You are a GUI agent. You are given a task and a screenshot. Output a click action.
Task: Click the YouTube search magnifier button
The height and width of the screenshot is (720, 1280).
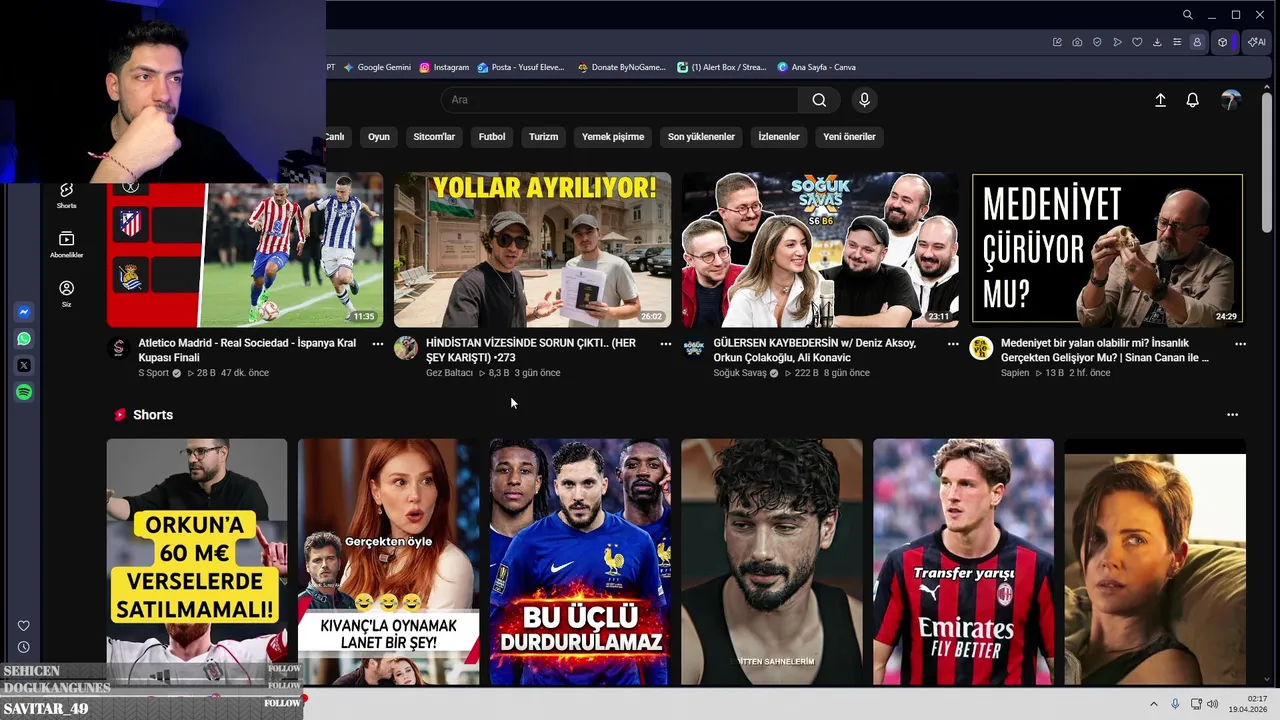(x=819, y=100)
